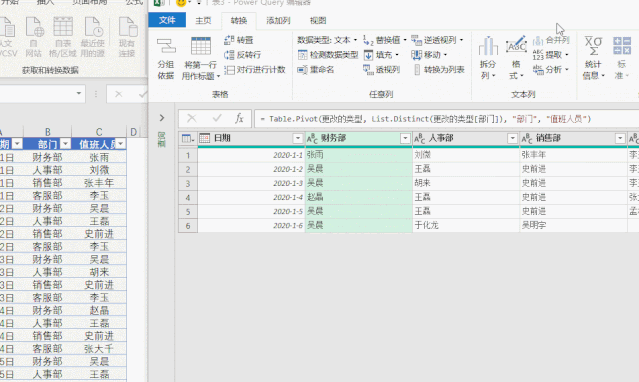
Task: Open the 数据类型: 文本 dropdown
Action: (x=327, y=40)
